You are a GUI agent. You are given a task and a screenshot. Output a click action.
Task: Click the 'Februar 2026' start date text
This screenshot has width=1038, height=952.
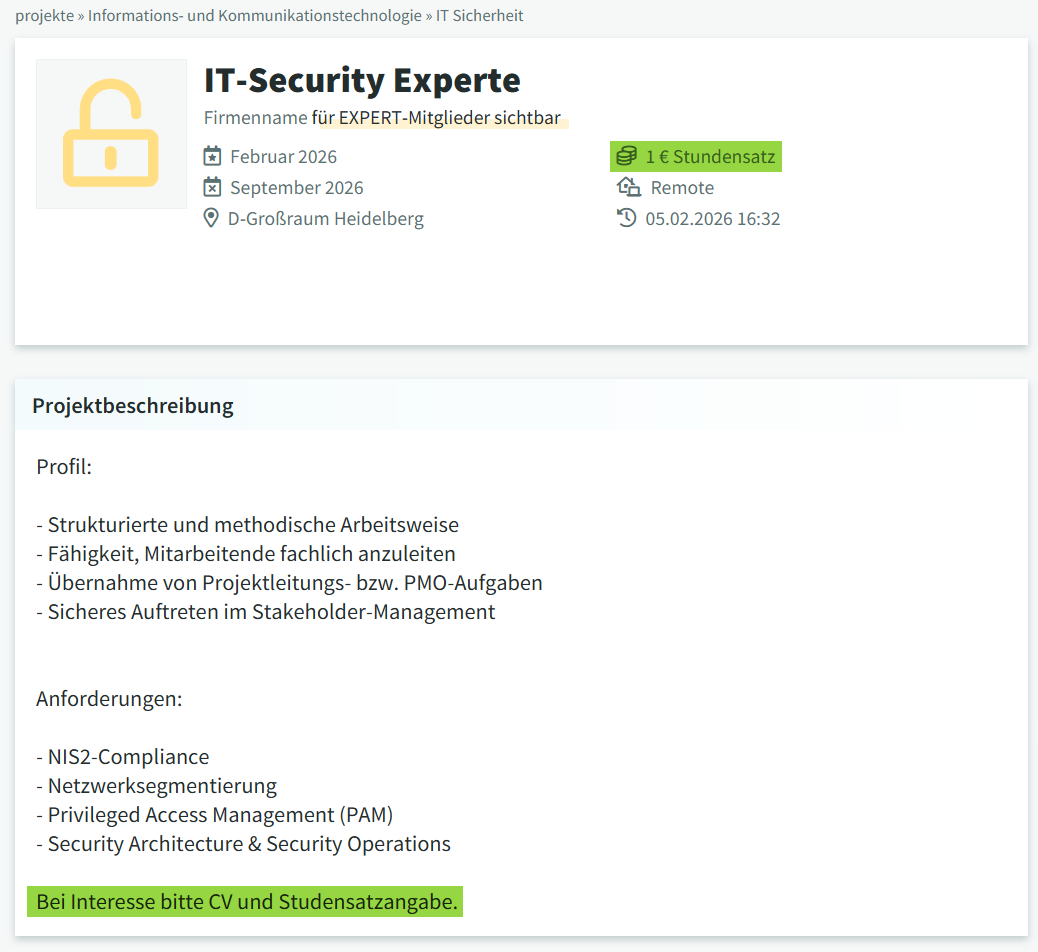tap(283, 157)
